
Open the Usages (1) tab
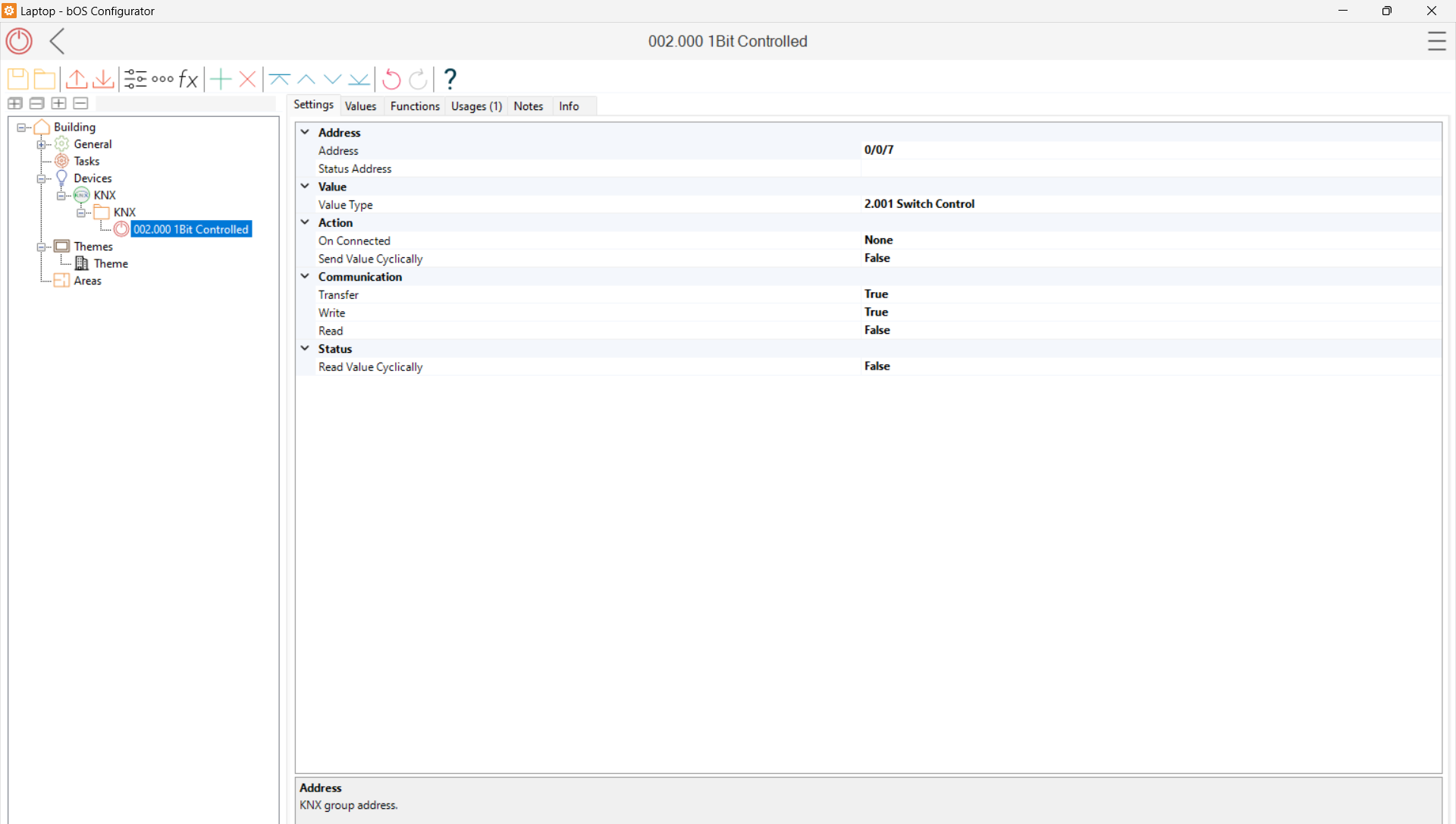pyautogui.click(x=476, y=106)
